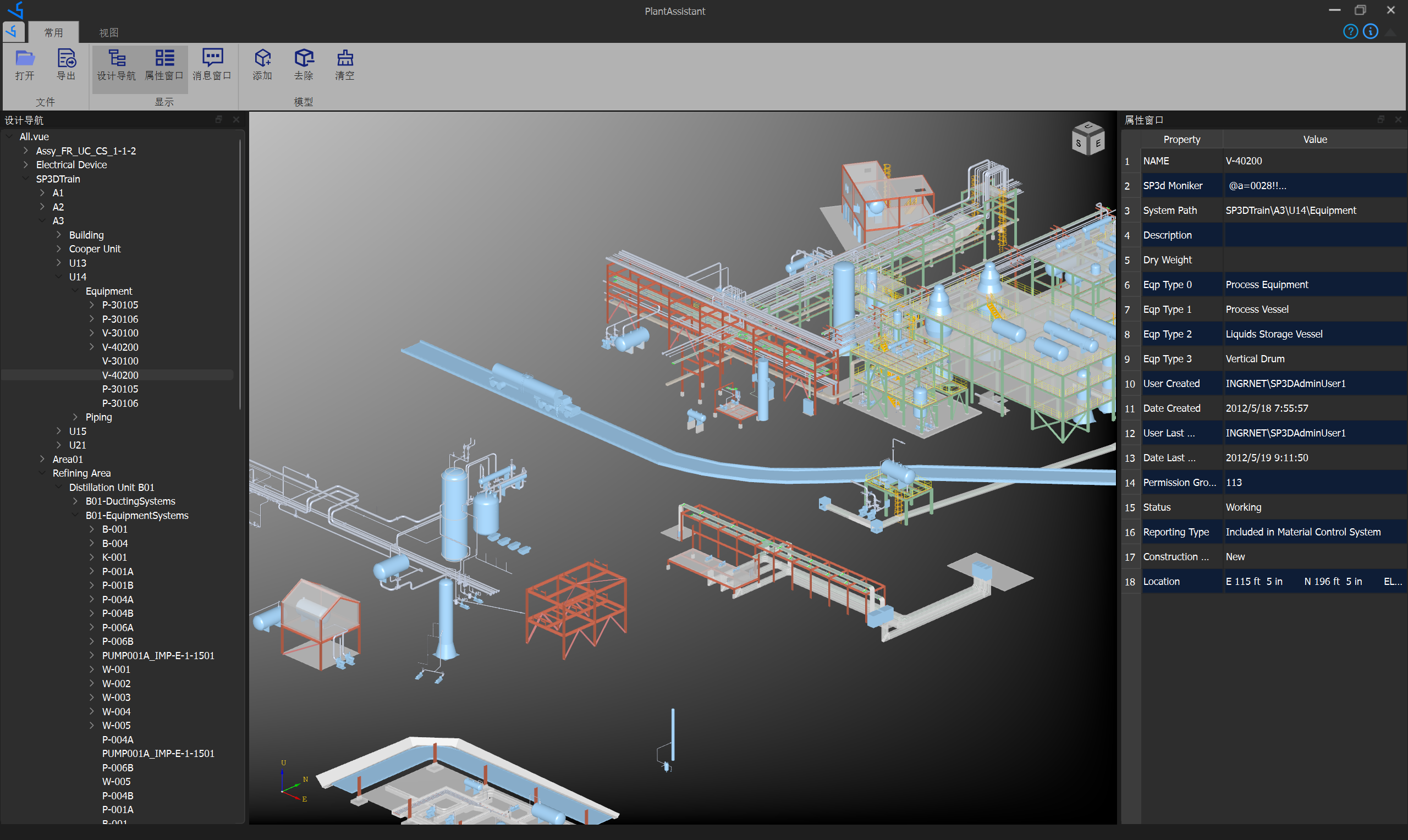Switch to the 视图 ribbon tab

coord(109,33)
